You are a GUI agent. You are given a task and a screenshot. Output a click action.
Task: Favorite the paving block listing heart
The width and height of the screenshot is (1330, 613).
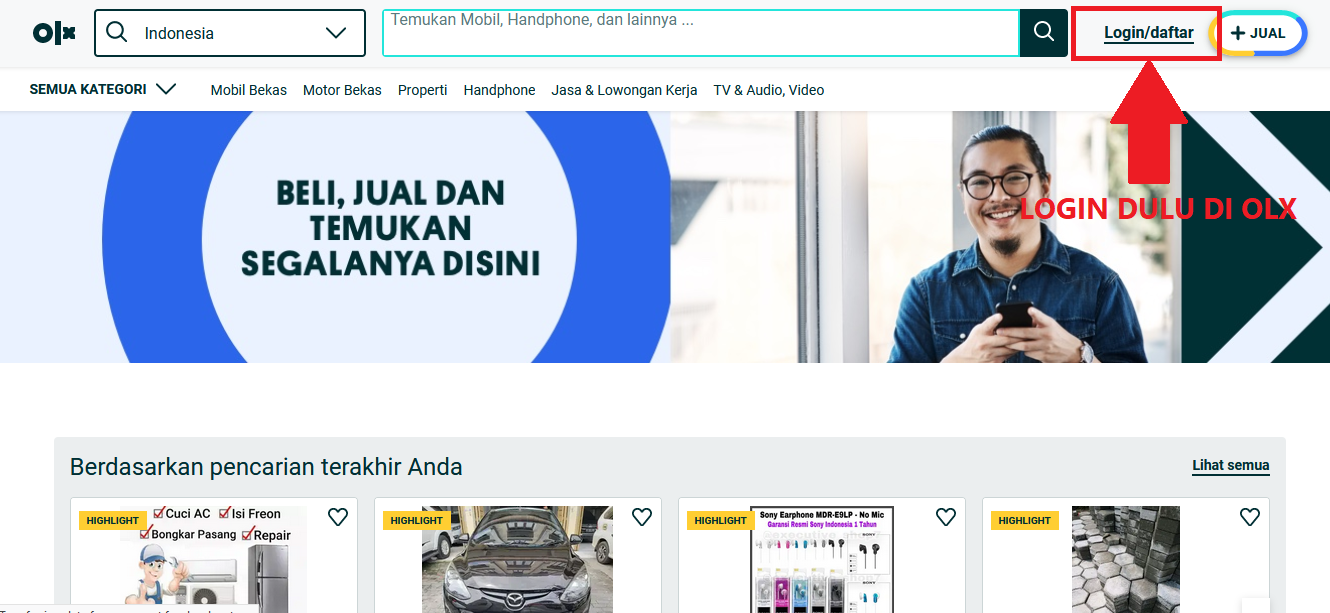coord(1250,517)
